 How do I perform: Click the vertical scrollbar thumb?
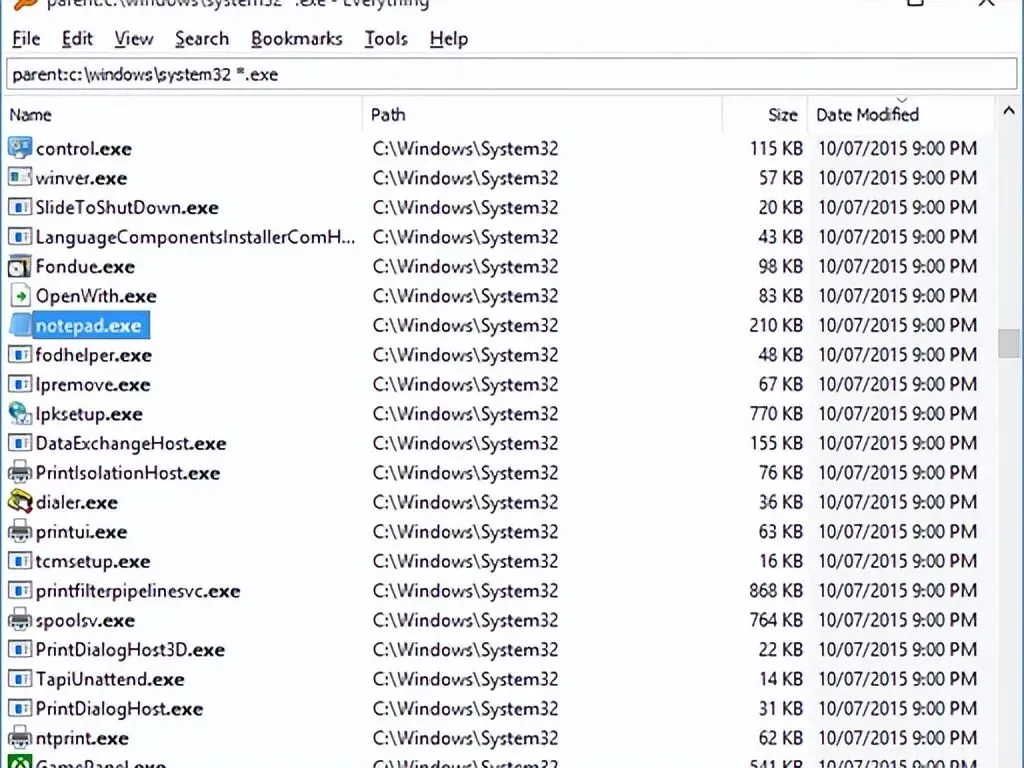[1008, 344]
